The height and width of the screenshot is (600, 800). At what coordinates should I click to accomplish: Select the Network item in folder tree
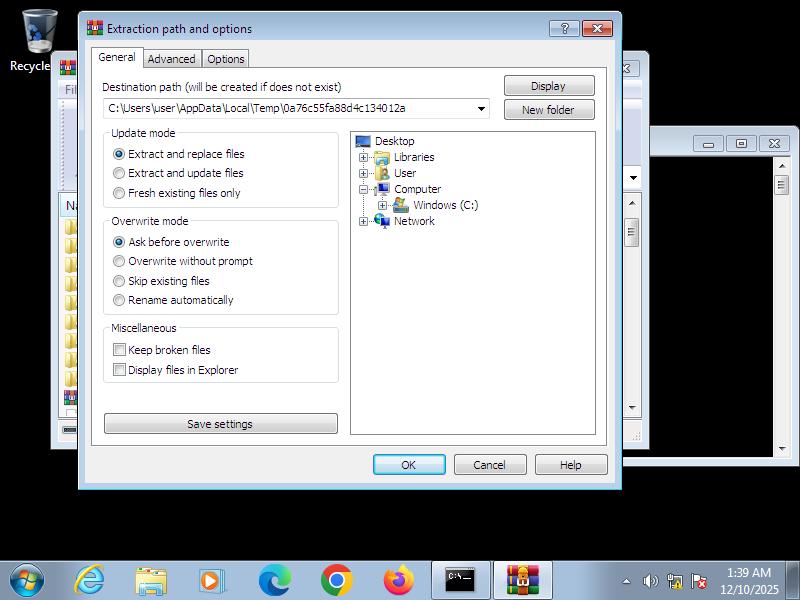click(x=413, y=221)
